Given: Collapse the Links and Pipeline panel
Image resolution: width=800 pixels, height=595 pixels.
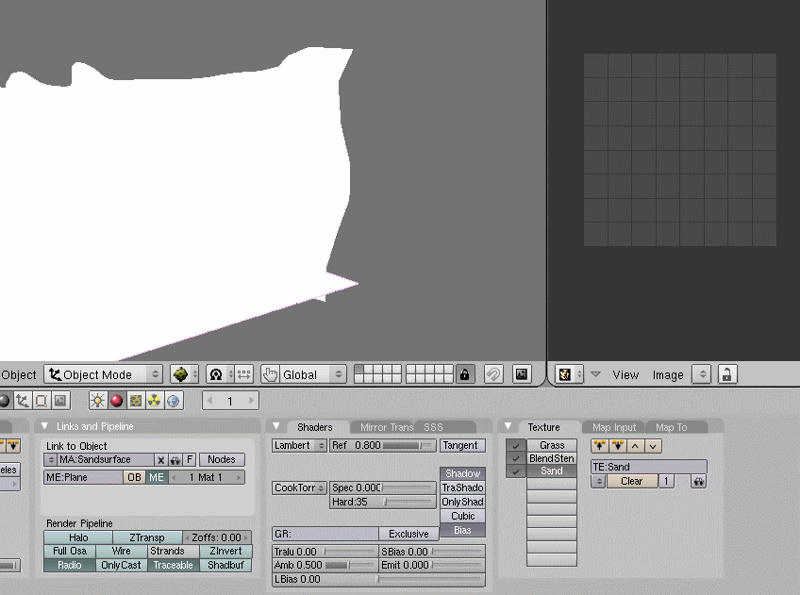Looking at the screenshot, I should [x=45, y=426].
